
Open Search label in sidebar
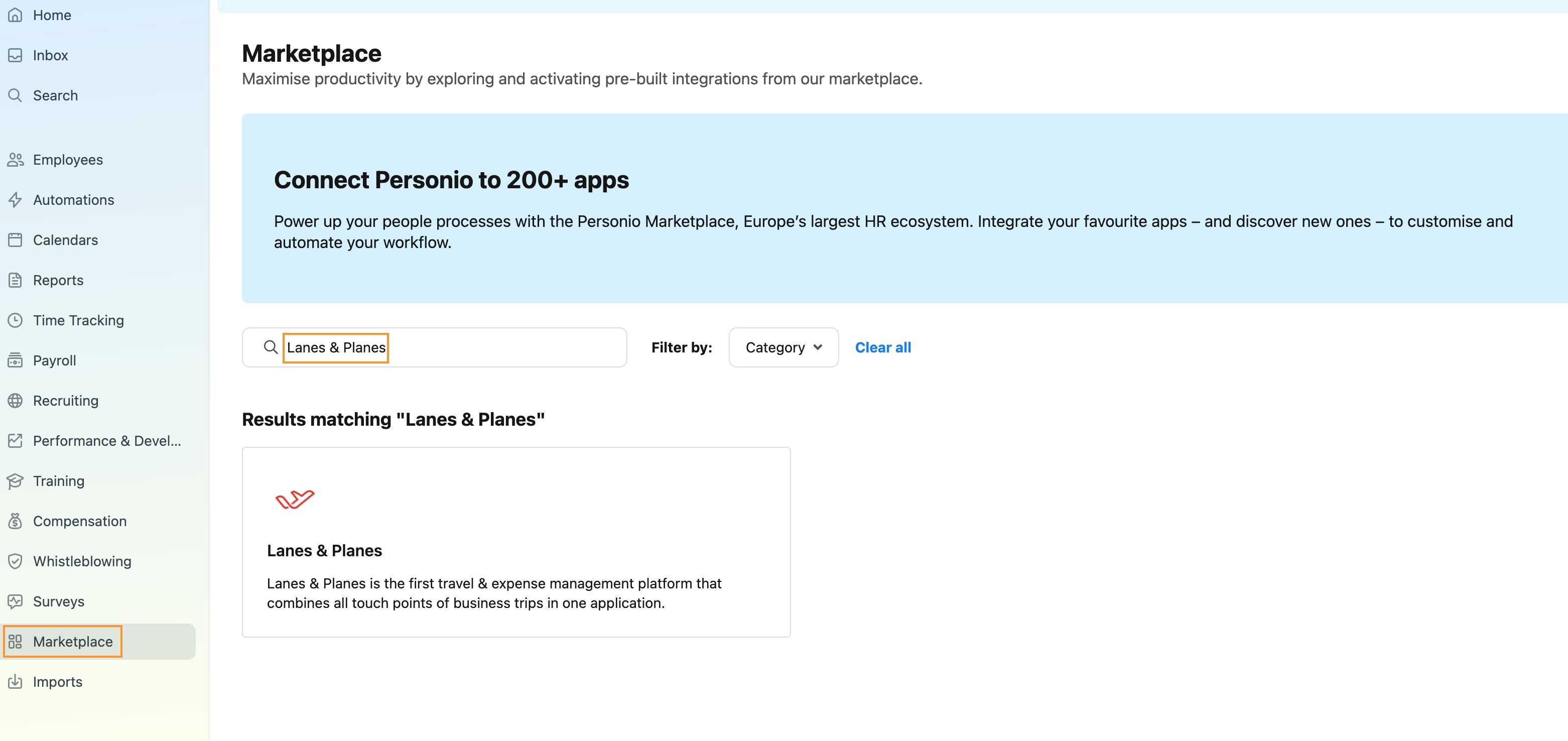coord(55,95)
